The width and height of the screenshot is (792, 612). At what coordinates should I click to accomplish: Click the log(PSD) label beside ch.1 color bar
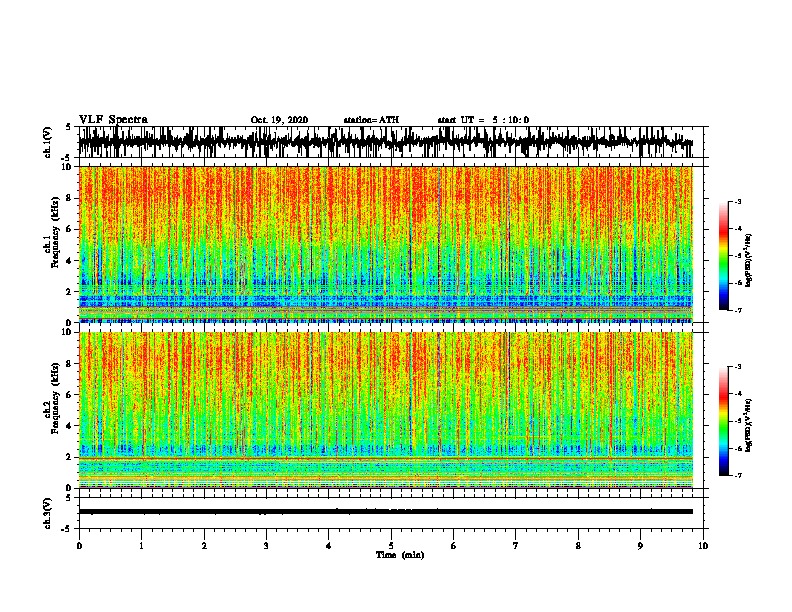tap(748, 261)
